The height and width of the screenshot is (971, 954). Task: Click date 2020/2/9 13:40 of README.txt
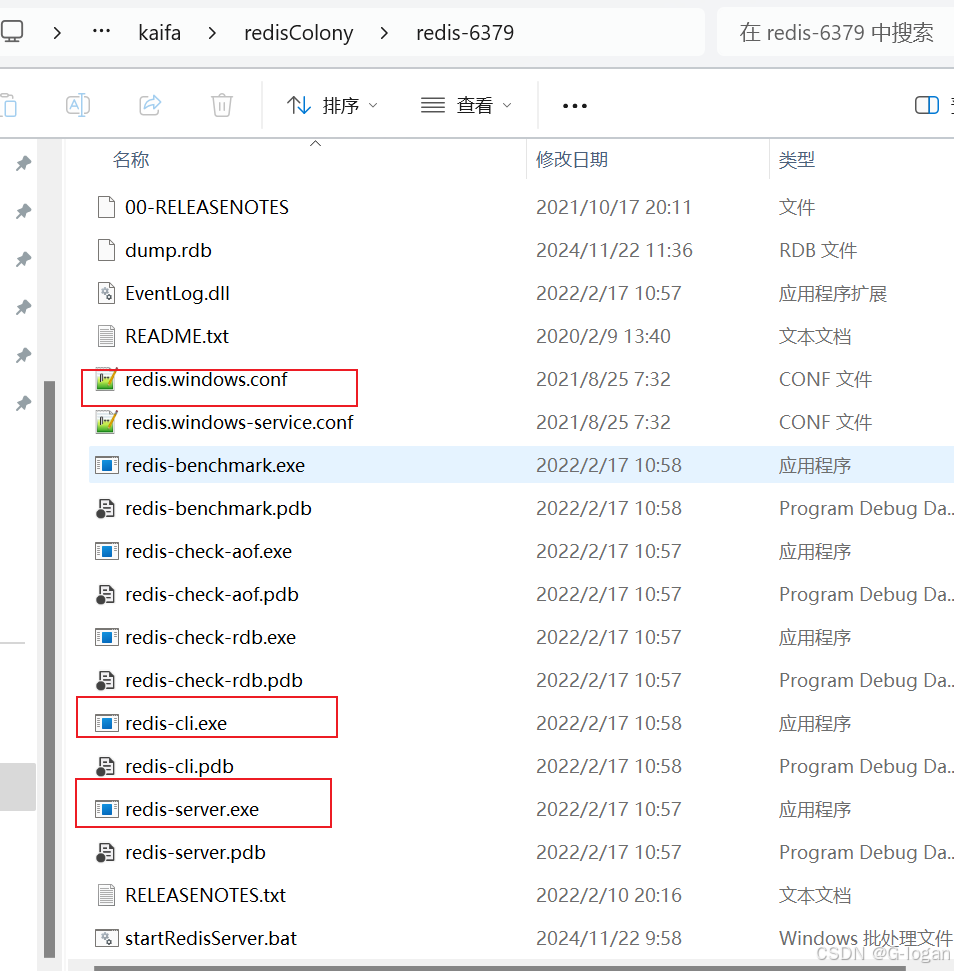603,336
